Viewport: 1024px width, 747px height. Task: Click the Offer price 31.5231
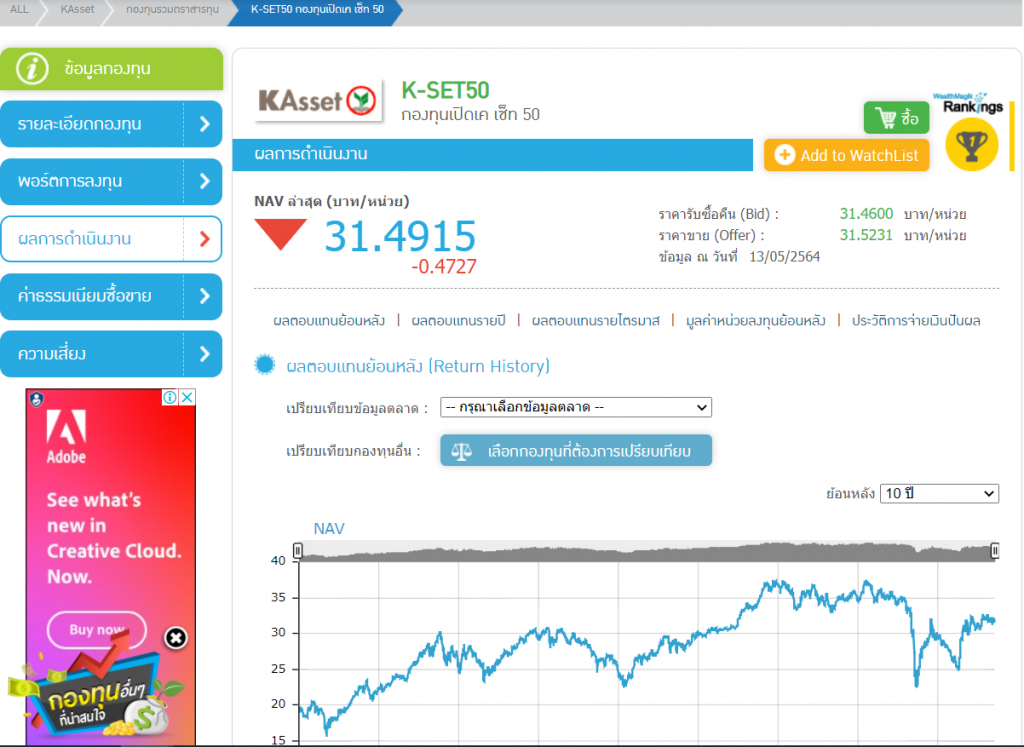[866, 235]
